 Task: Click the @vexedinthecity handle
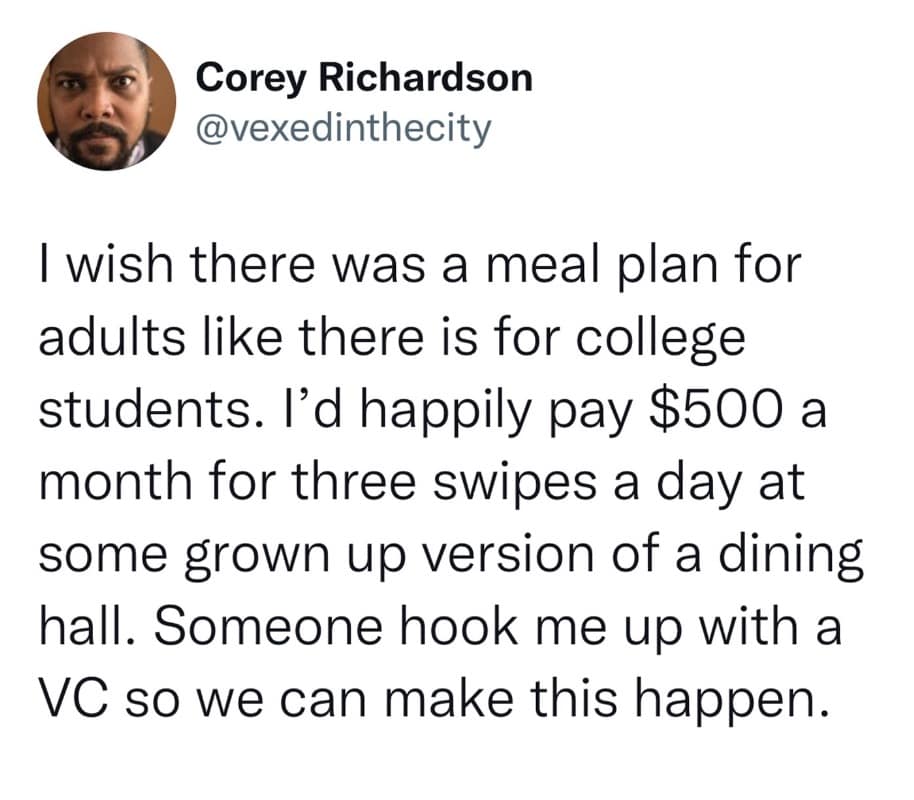click(x=345, y=128)
